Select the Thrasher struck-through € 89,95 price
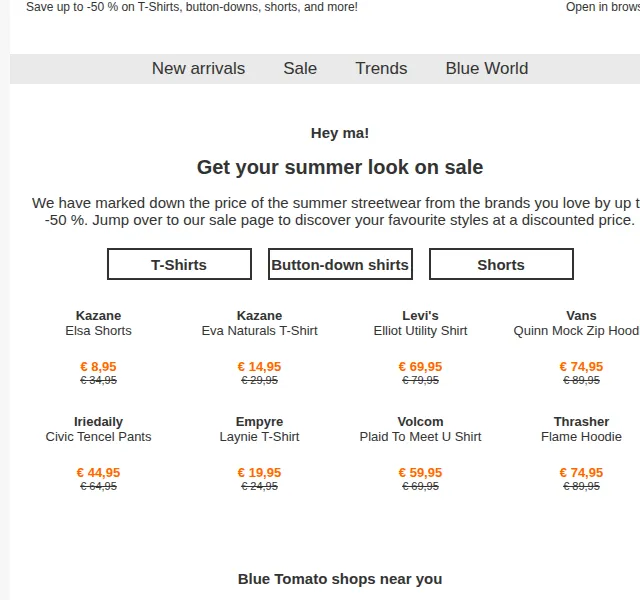This screenshot has width=640, height=600. pos(581,487)
